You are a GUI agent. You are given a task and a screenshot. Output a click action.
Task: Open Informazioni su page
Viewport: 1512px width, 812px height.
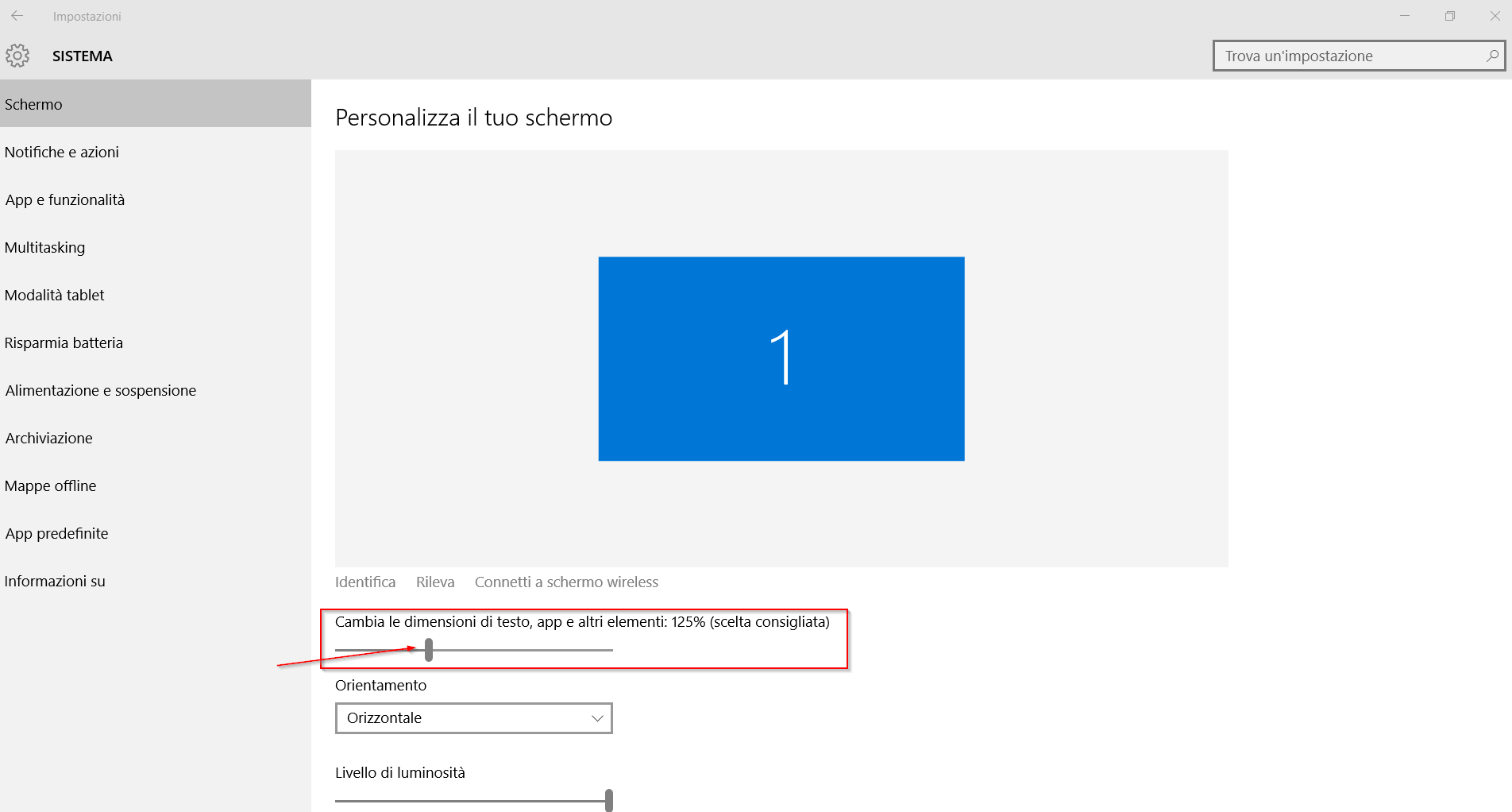156,581
